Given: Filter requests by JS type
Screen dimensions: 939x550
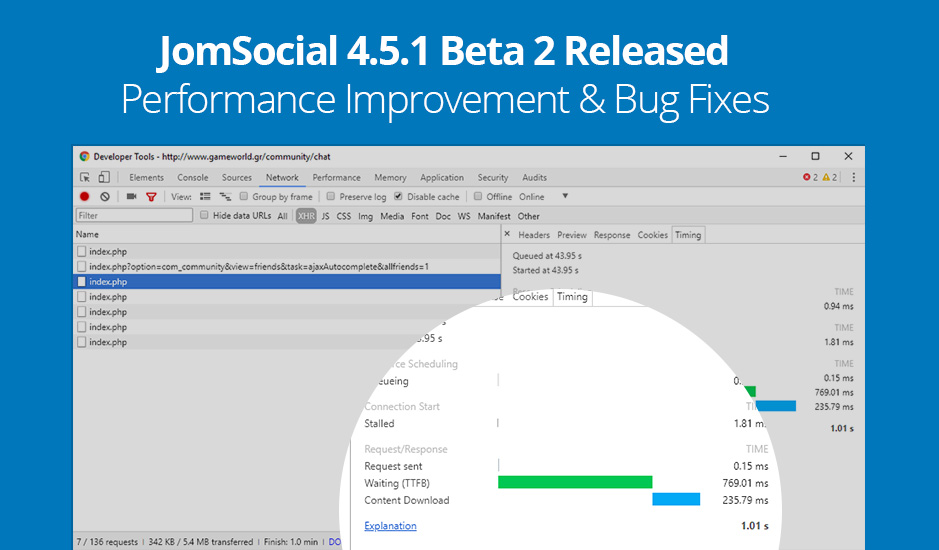Looking at the screenshot, I should coord(325,216).
